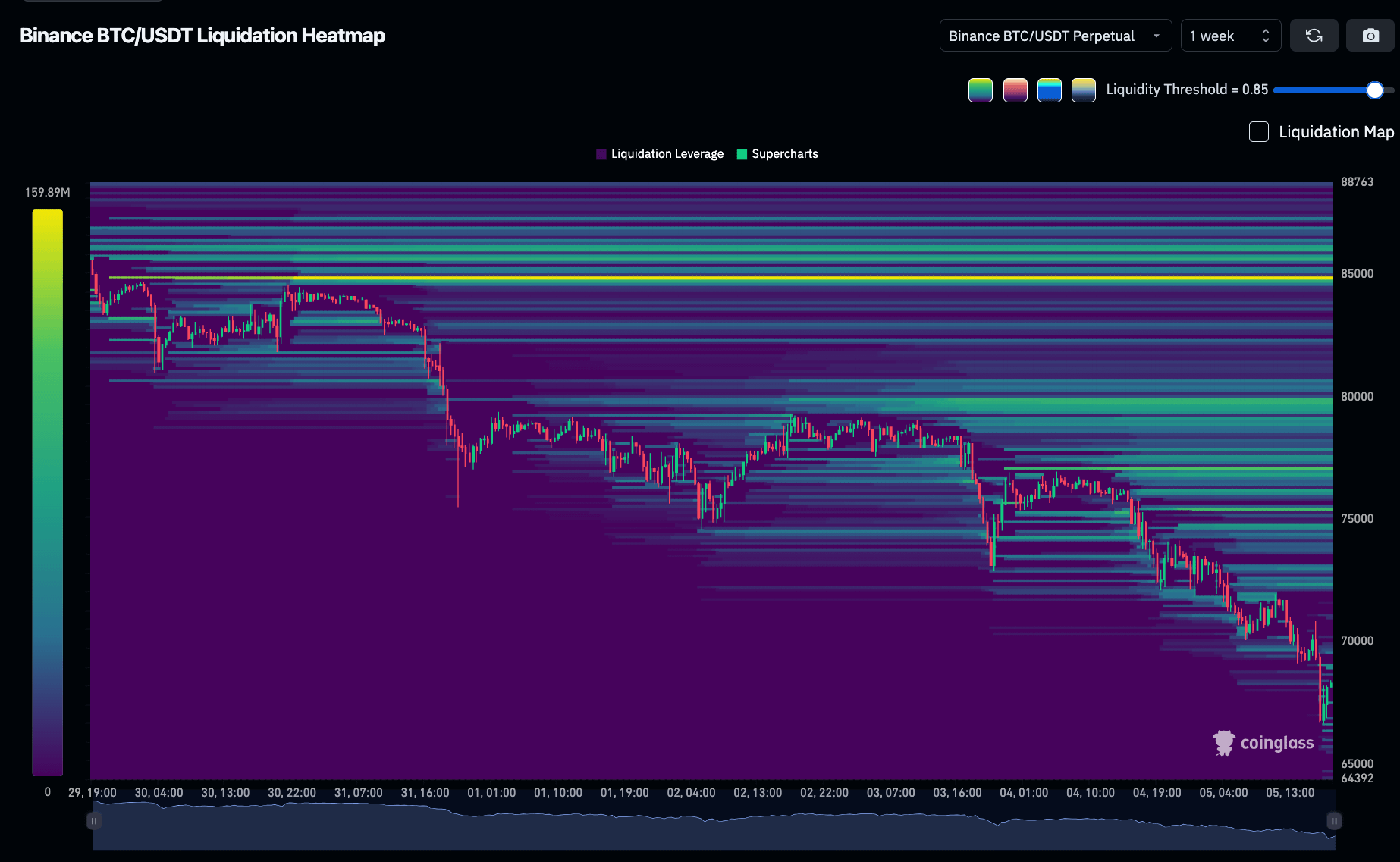Screen dimensions: 1400x862
Task: Click the 75000 price axis label
Action: (x=1357, y=519)
